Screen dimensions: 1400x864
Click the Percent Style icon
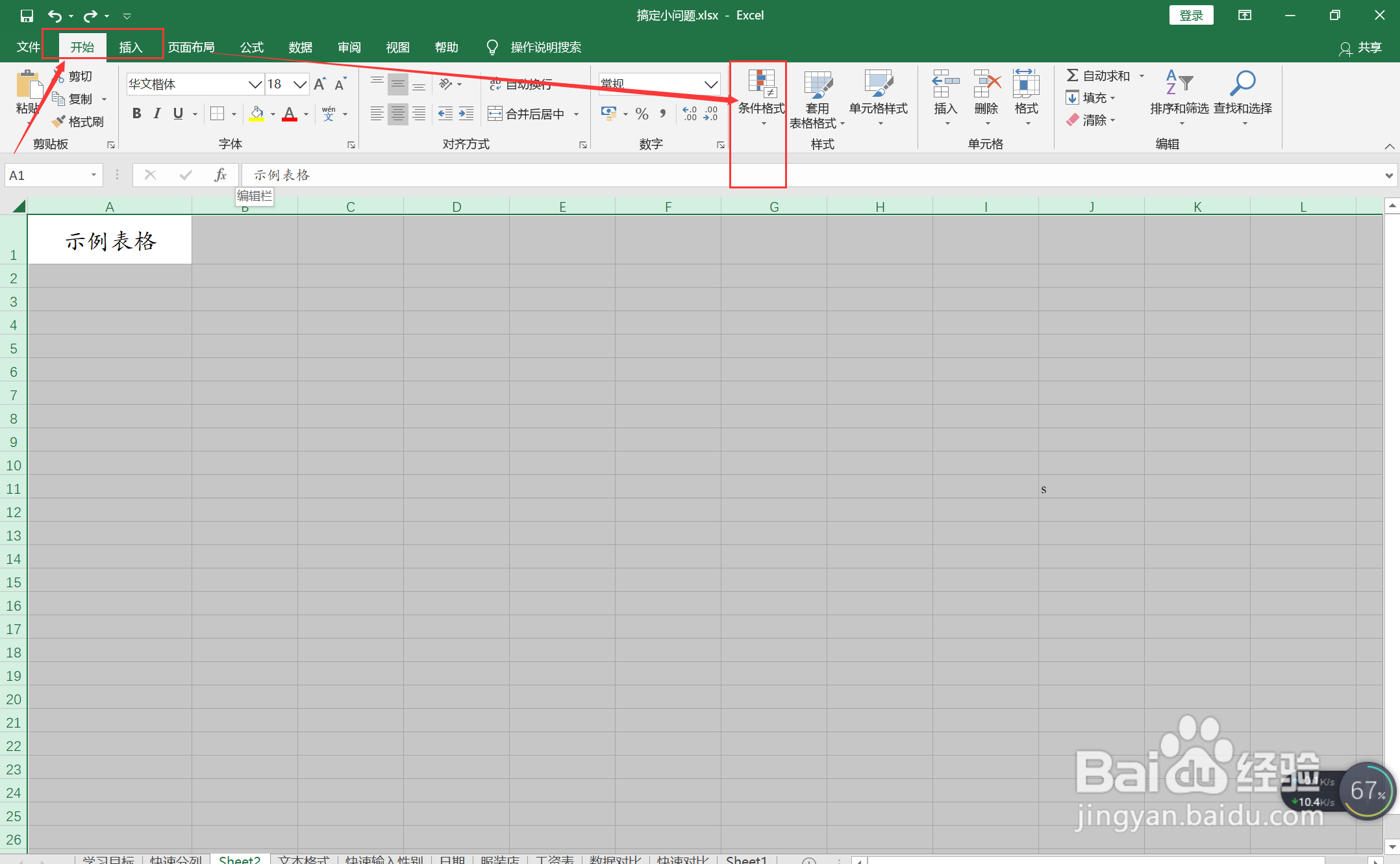pos(642,114)
